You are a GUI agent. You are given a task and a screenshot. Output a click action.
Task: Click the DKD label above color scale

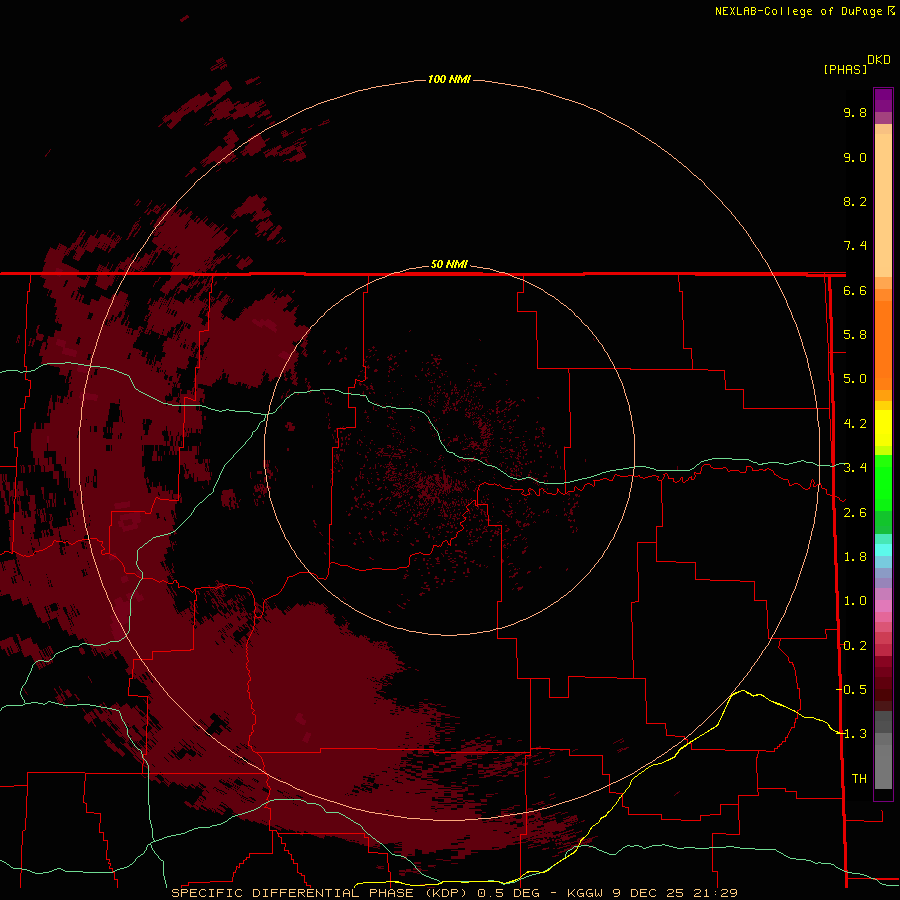coord(878,60)
